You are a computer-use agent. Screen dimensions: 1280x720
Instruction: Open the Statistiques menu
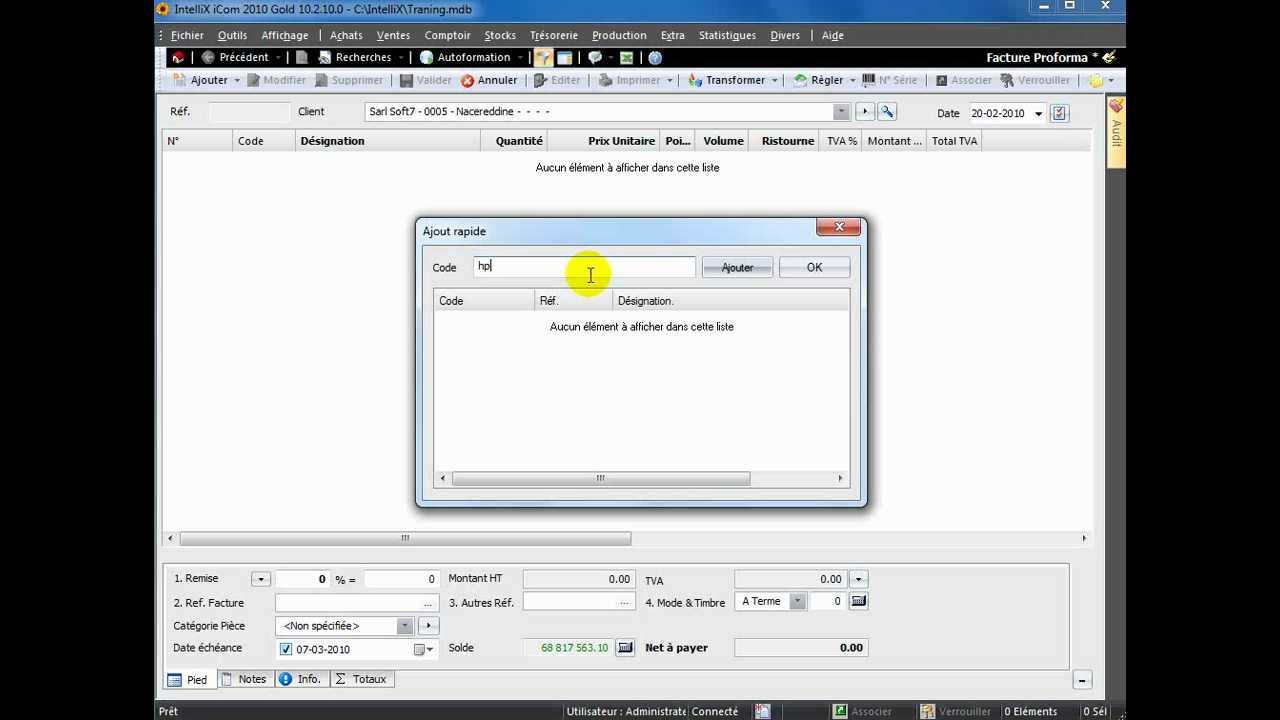[x=727, y=35]
